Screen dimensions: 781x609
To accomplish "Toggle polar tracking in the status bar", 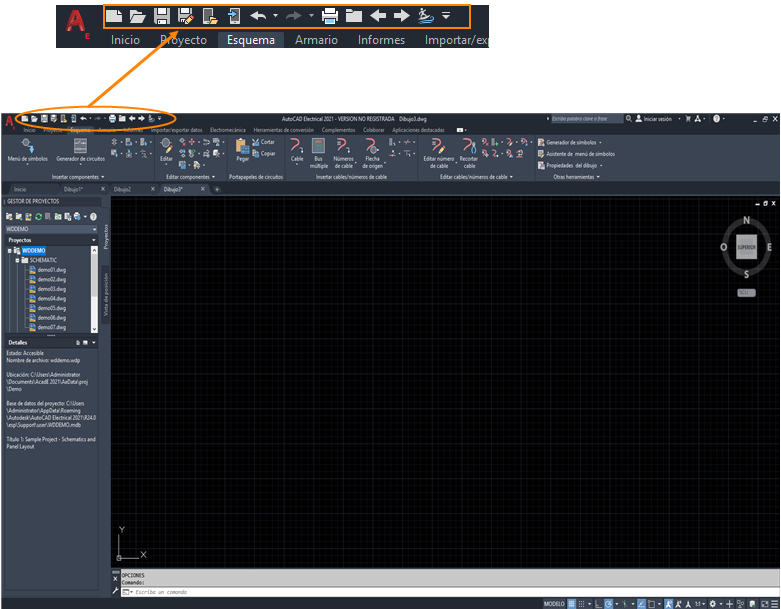I will (608, 604).
